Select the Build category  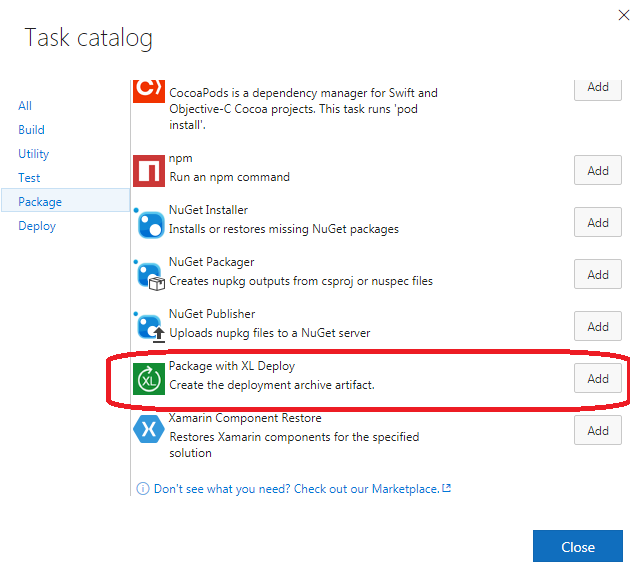[31, 130]
